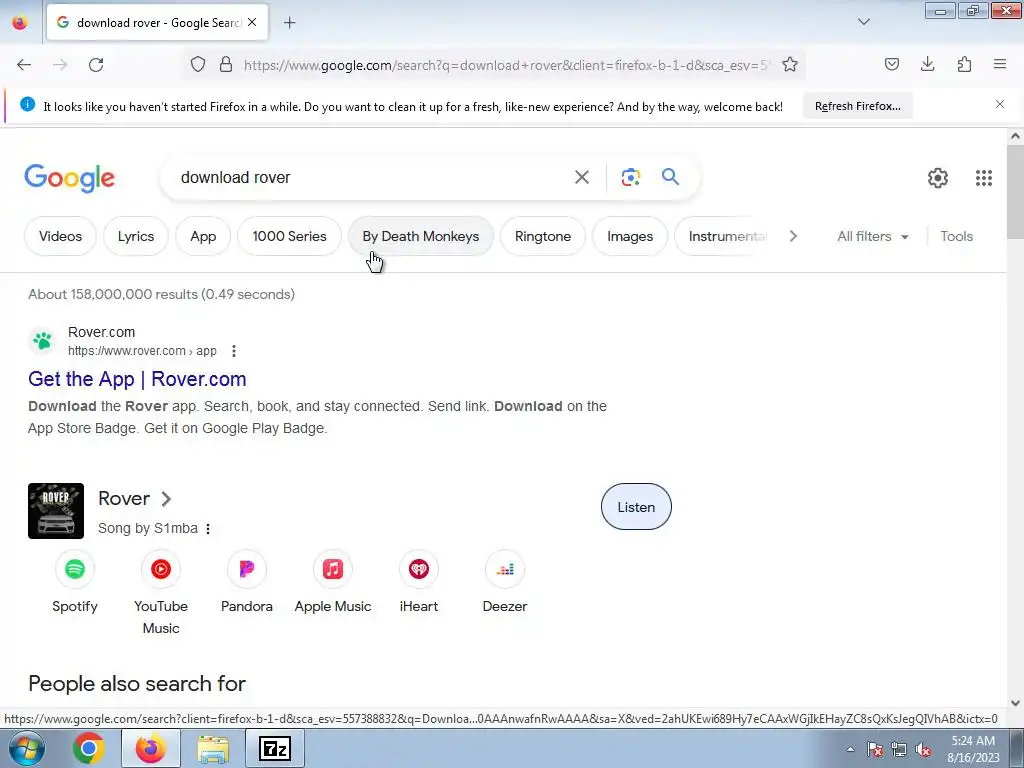Image resolution: width=1024 pixels, height=768 pixels.
Task: Save page to Pocket icon
Action: click(891, 65)
